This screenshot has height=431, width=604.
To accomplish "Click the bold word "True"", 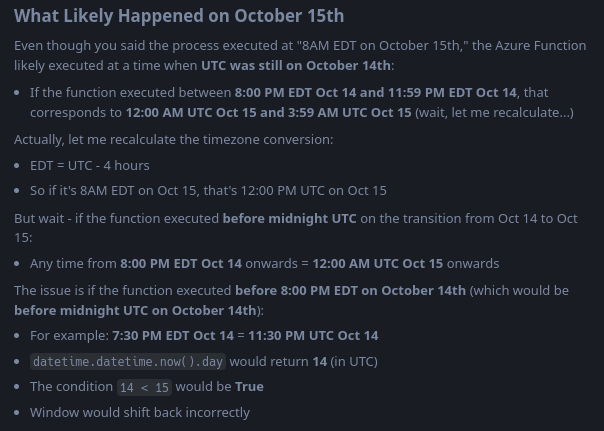I will (249, 387).
